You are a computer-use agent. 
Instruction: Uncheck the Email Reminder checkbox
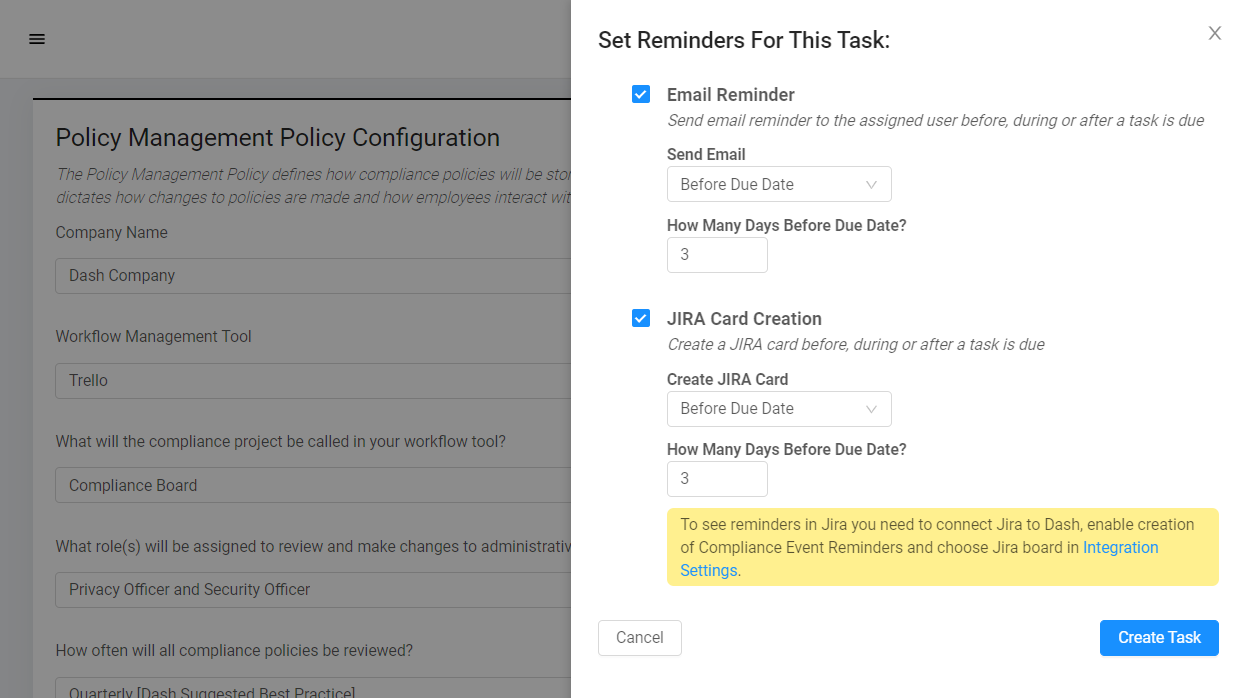[x=641, y=95]
